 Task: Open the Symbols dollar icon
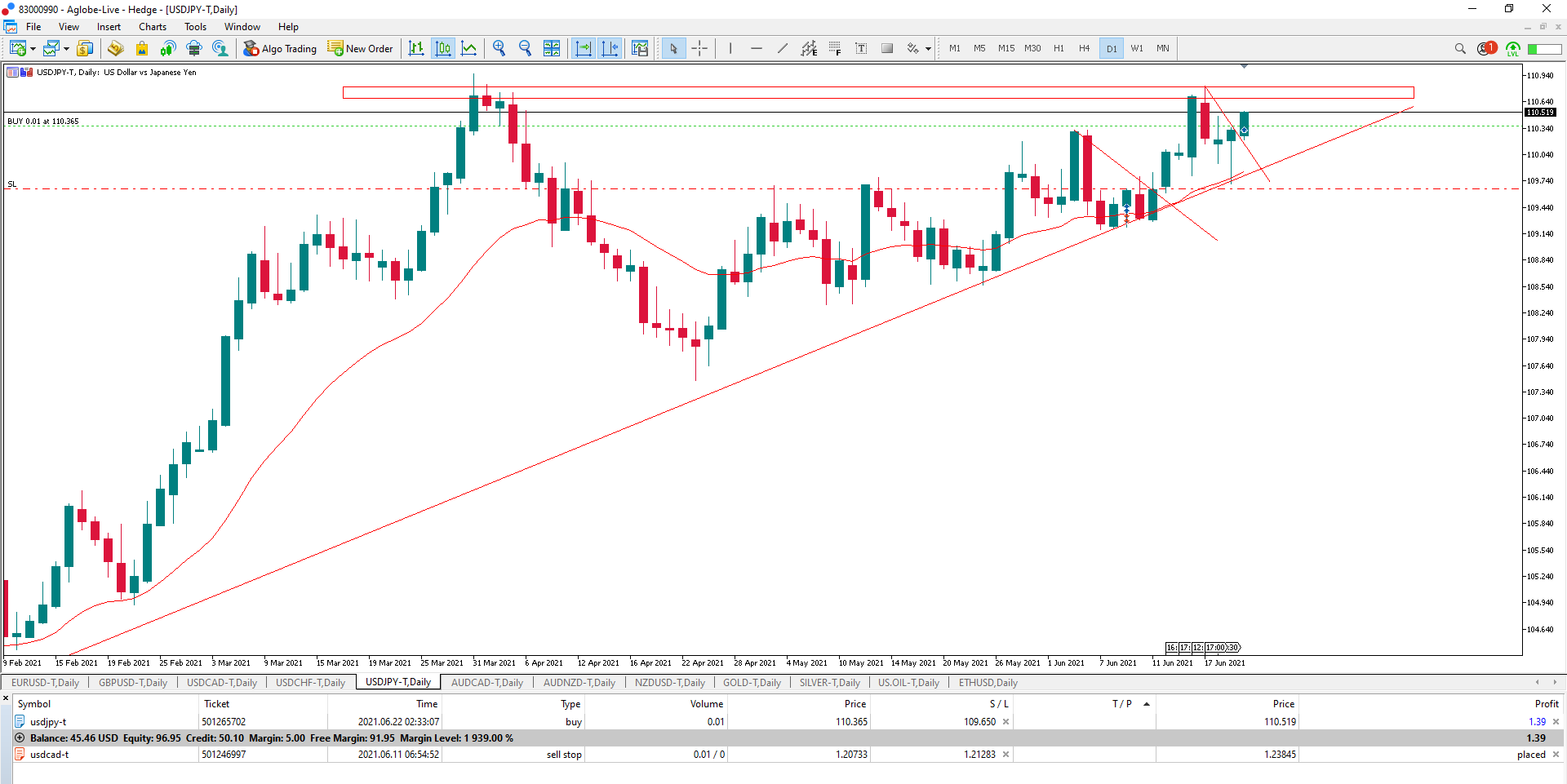(x=85, y=49)
